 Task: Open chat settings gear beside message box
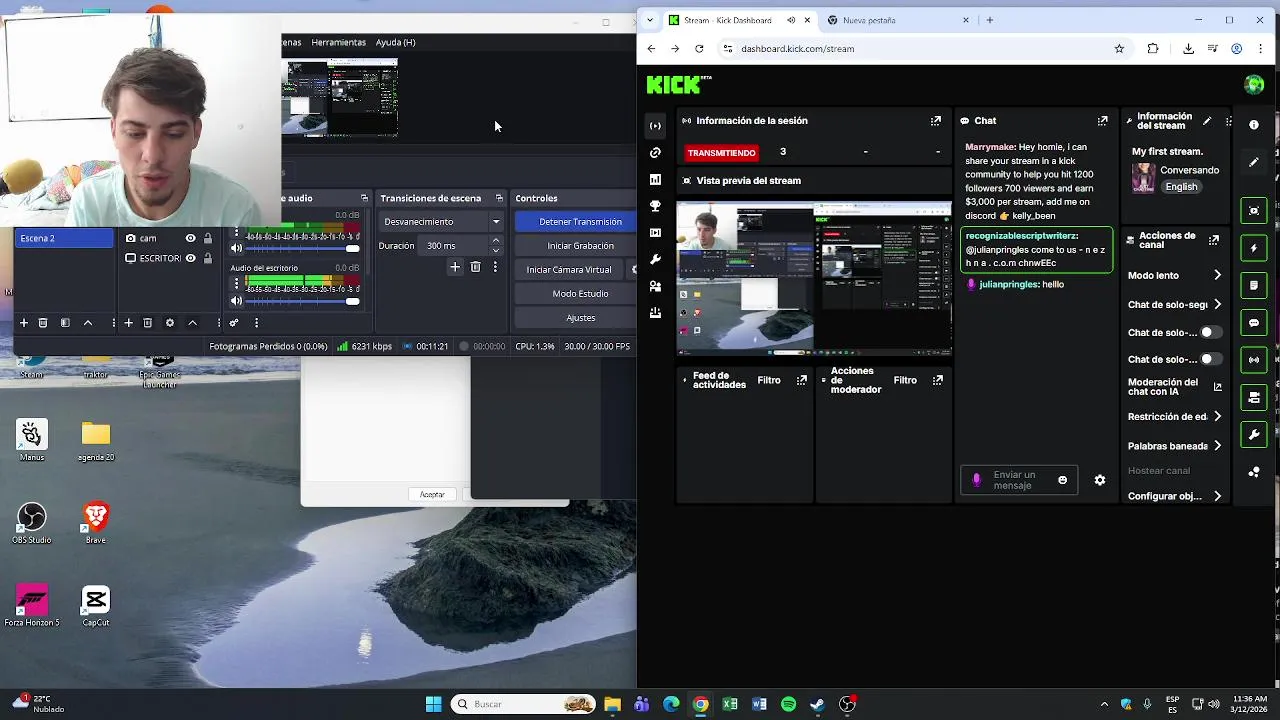point(1100,480)
